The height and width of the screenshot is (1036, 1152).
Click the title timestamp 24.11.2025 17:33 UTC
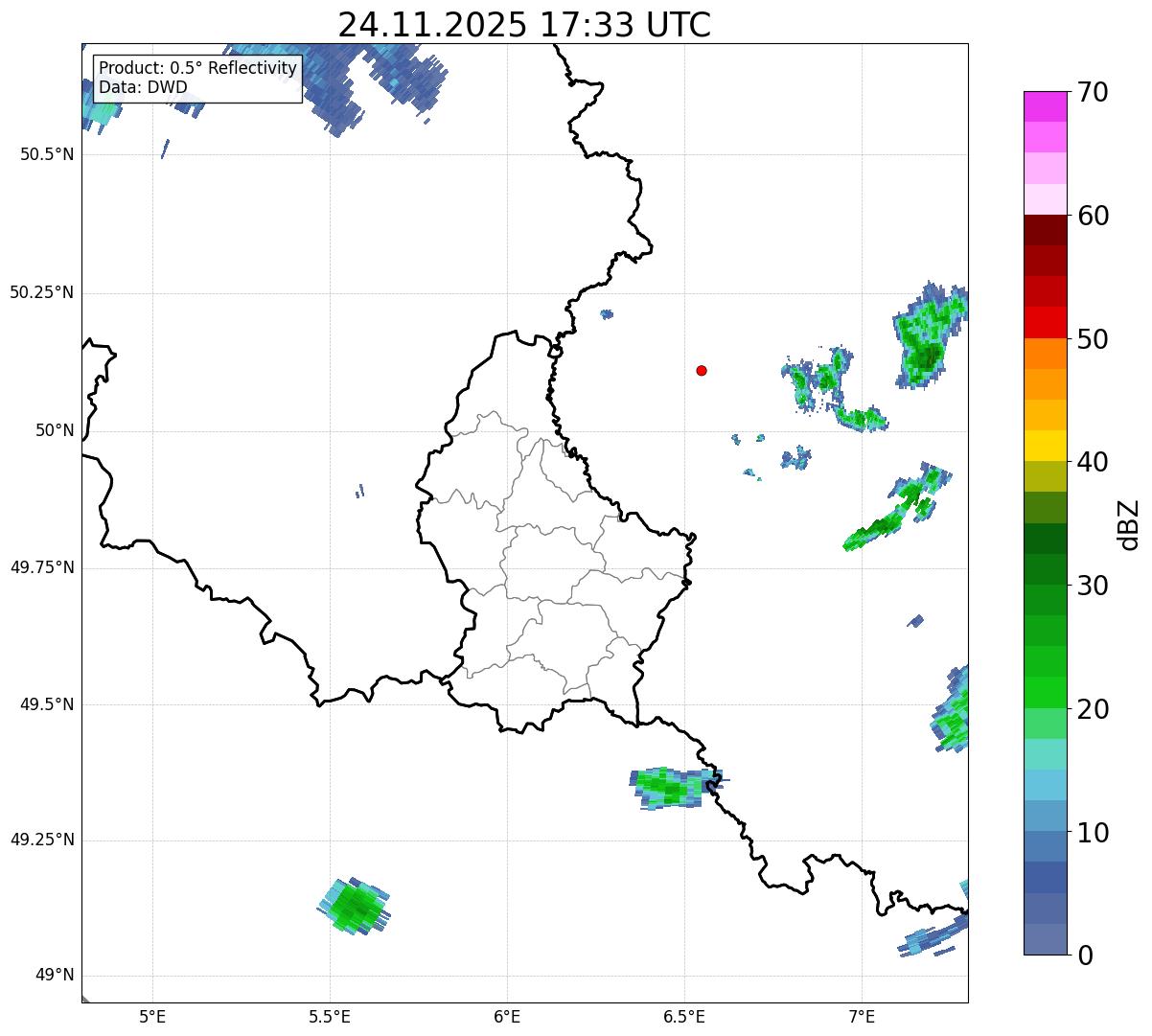click(524, 25)
